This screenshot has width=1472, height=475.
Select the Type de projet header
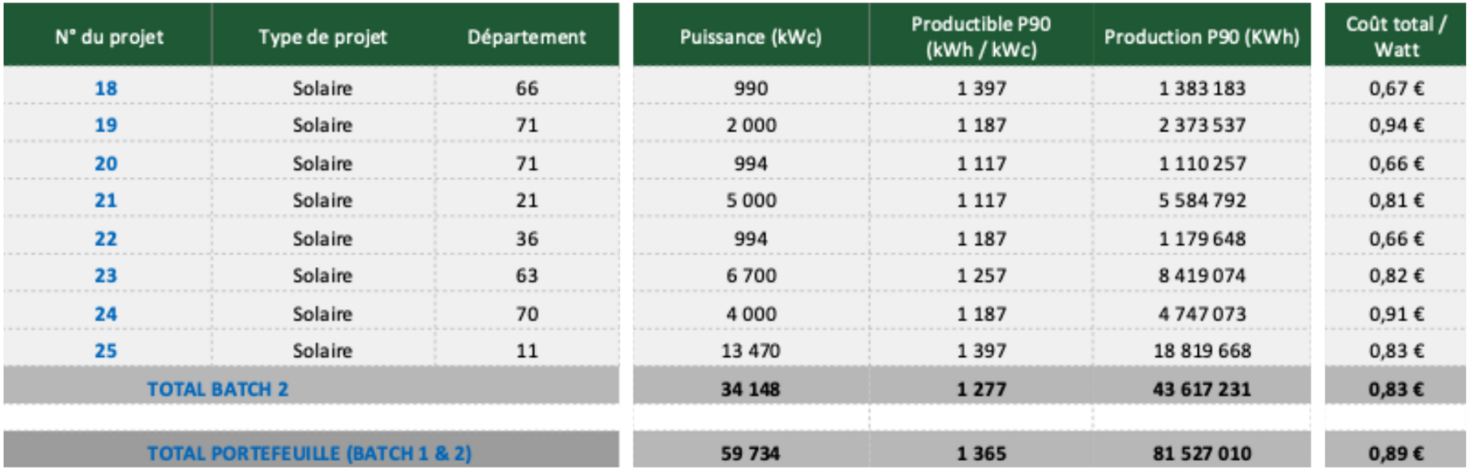[x=322, y=37]
